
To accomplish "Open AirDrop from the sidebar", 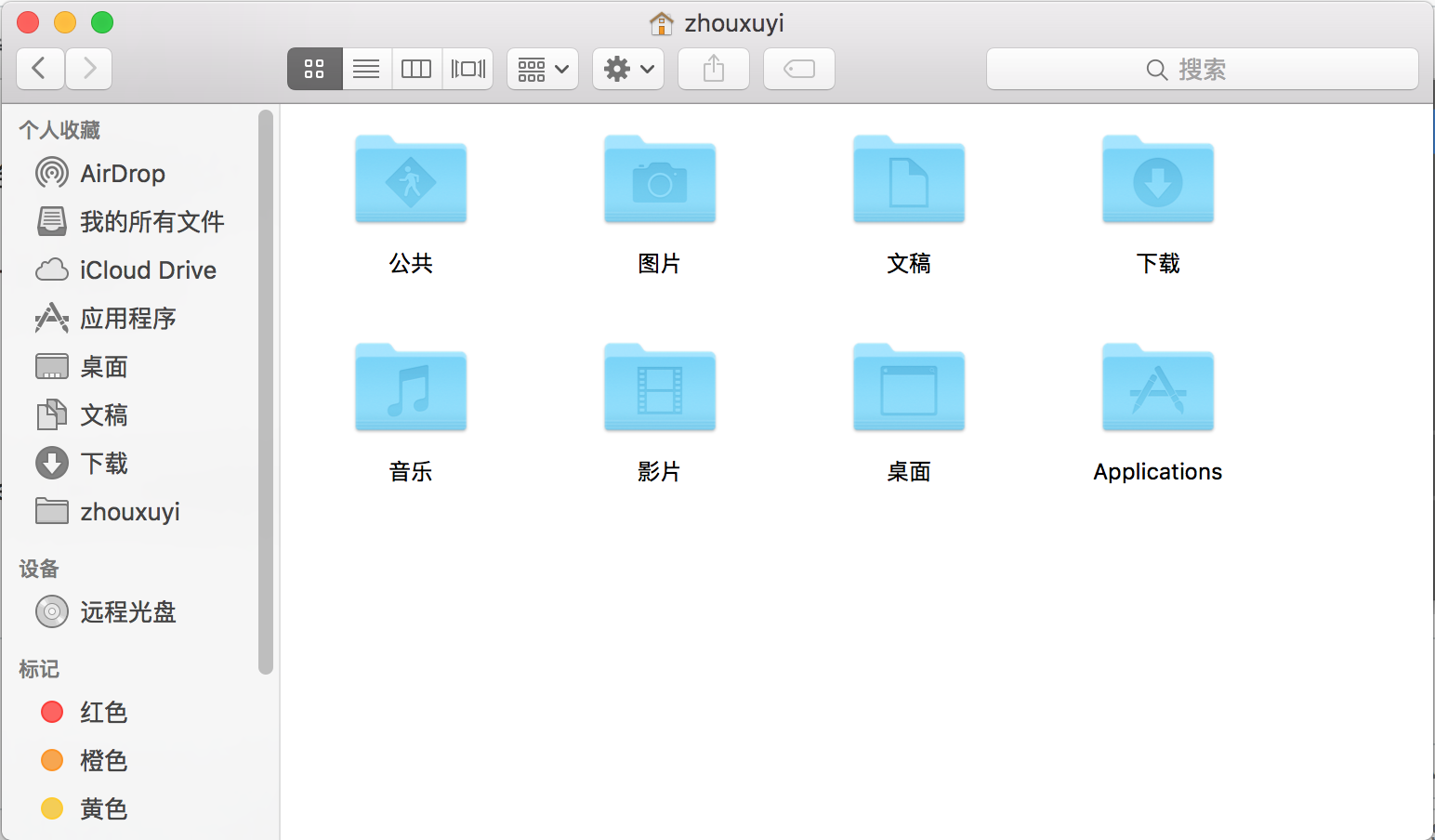I will [123, 173].
